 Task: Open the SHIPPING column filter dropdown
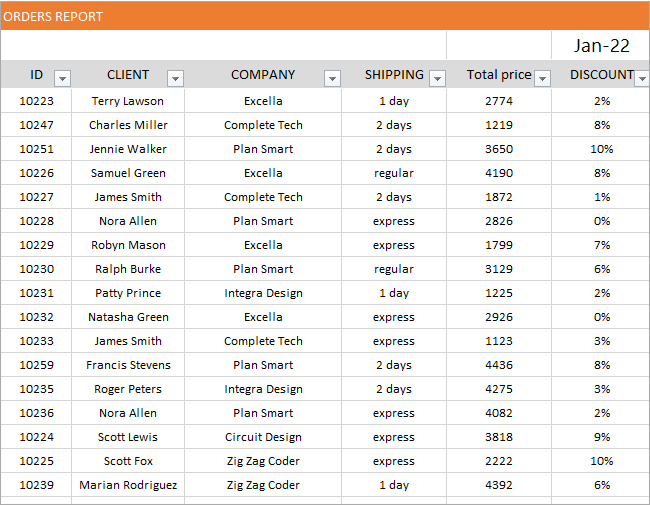(x=437, y=78)
